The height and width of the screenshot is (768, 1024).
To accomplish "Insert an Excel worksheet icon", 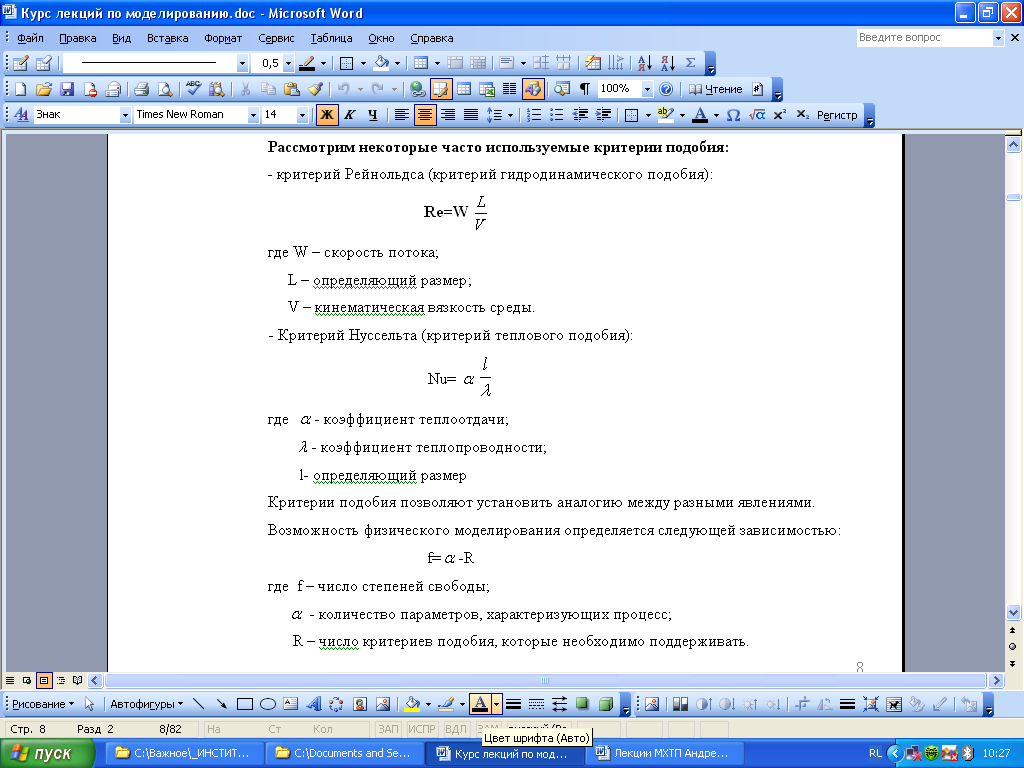I will (487, 89).
